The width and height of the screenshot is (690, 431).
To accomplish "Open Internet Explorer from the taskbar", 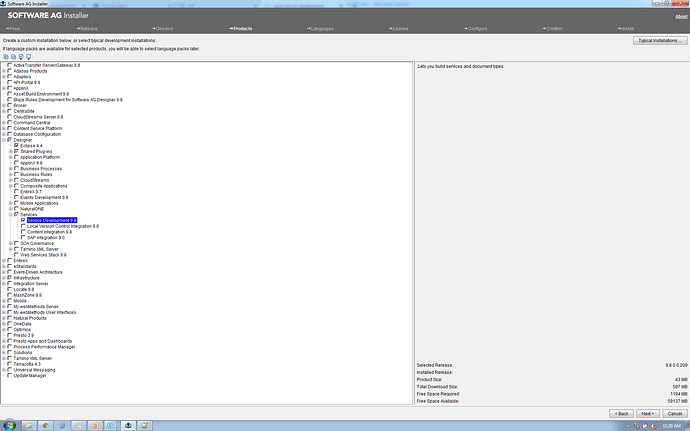I will (x=62, y=426).
